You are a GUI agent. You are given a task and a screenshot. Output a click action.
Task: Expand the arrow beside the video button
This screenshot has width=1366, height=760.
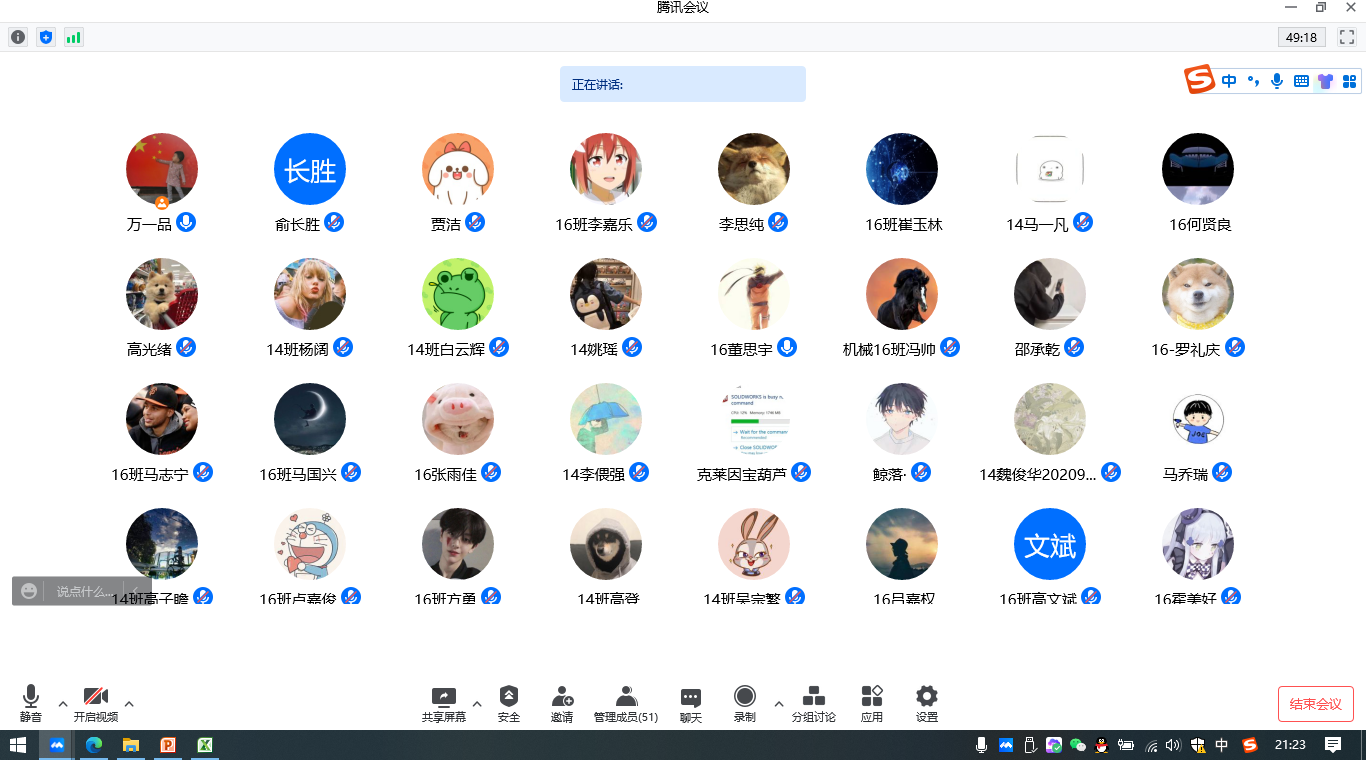click(129, 703)
